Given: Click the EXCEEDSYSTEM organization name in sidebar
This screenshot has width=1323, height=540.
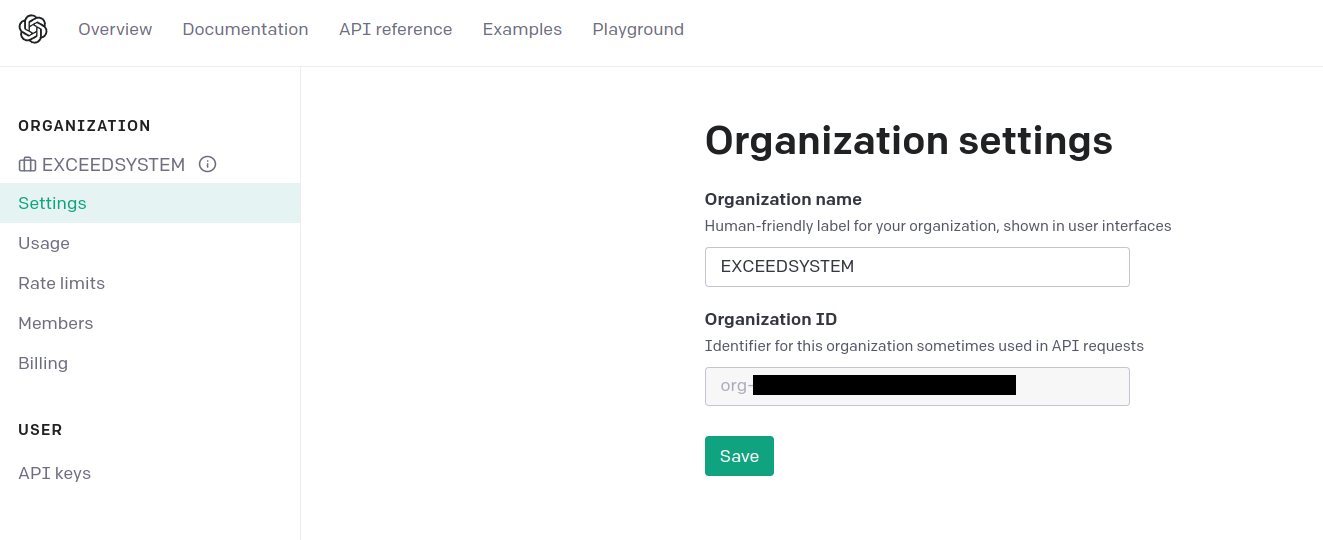Looking at the screenshot, I should (113, 165).
